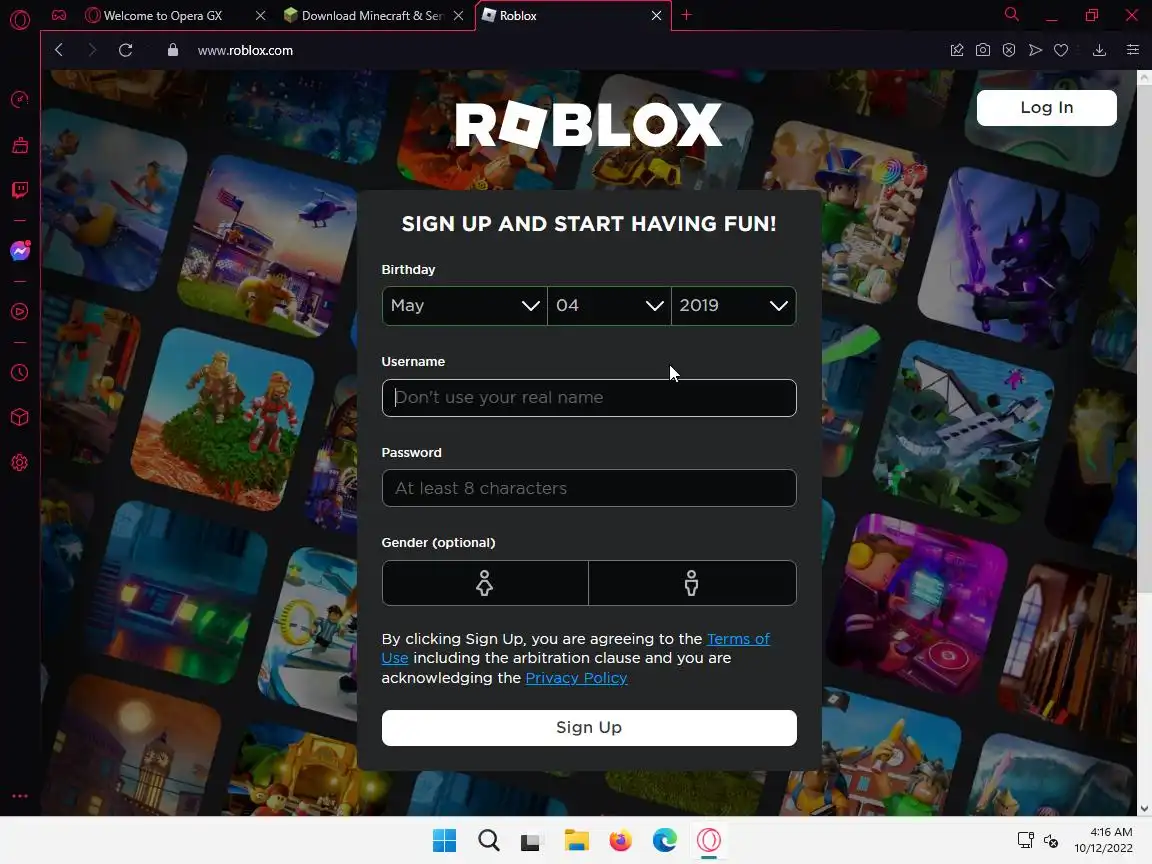Close the Welcome to Opera GX tab
Image resolution: width=1152 pixels, height=864 pixels.
[x=260, y=15]
